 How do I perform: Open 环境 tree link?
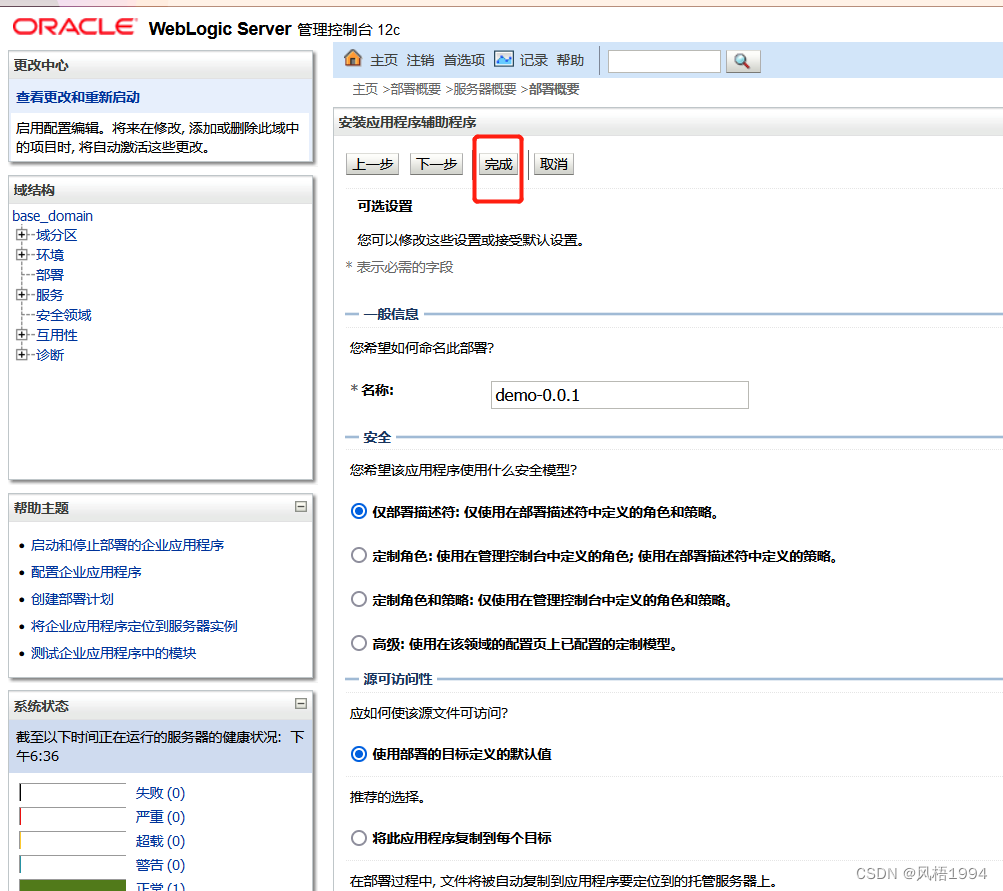tap(50, 255)
